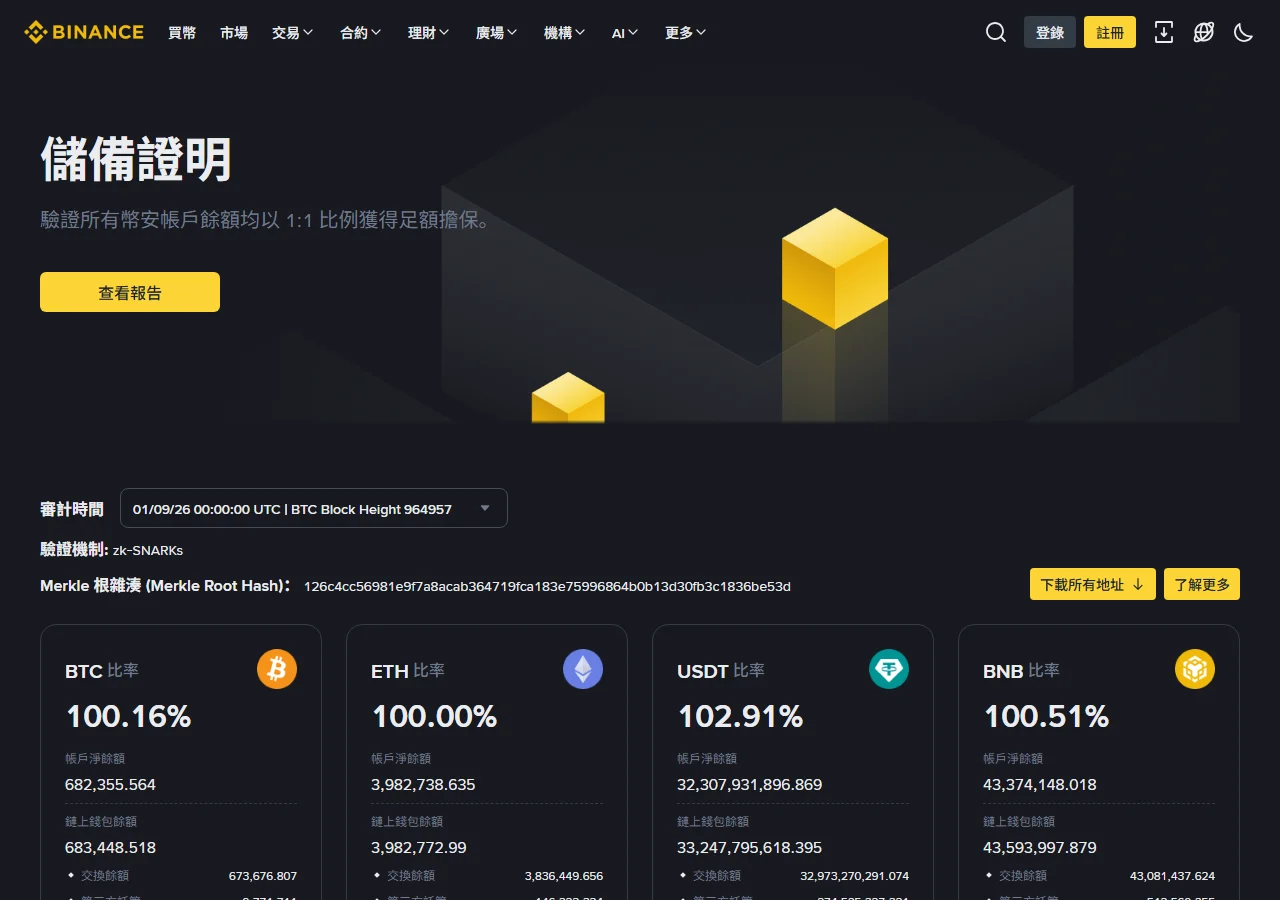This screenshot has height=900, width=1280.
Task: Click BTC on-chain balance 683,448.518
Action: click(x=110, y=847)
